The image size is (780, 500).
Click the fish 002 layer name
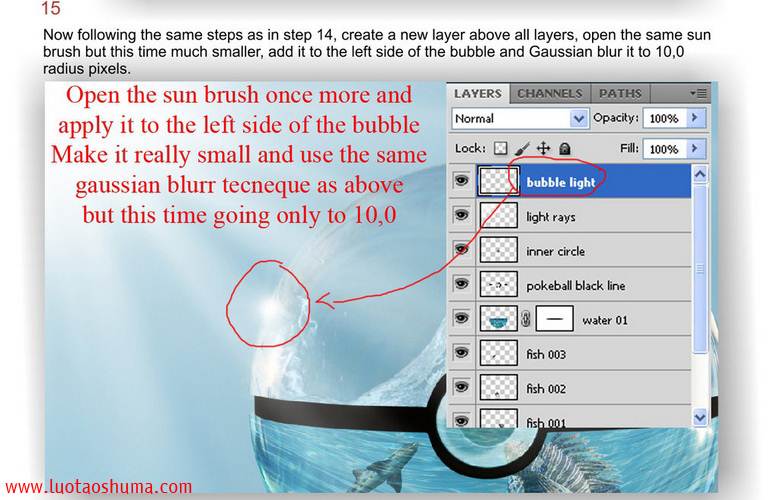(x=546, y=389)
